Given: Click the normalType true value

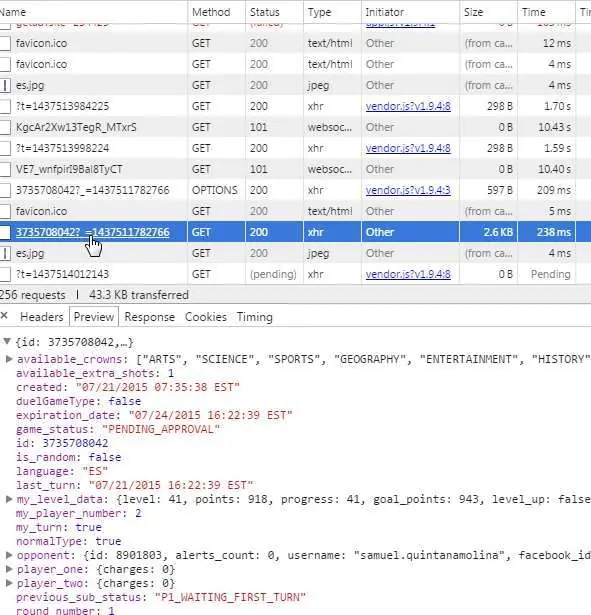Looking at the screenshot, I should [x=108, y=541].
